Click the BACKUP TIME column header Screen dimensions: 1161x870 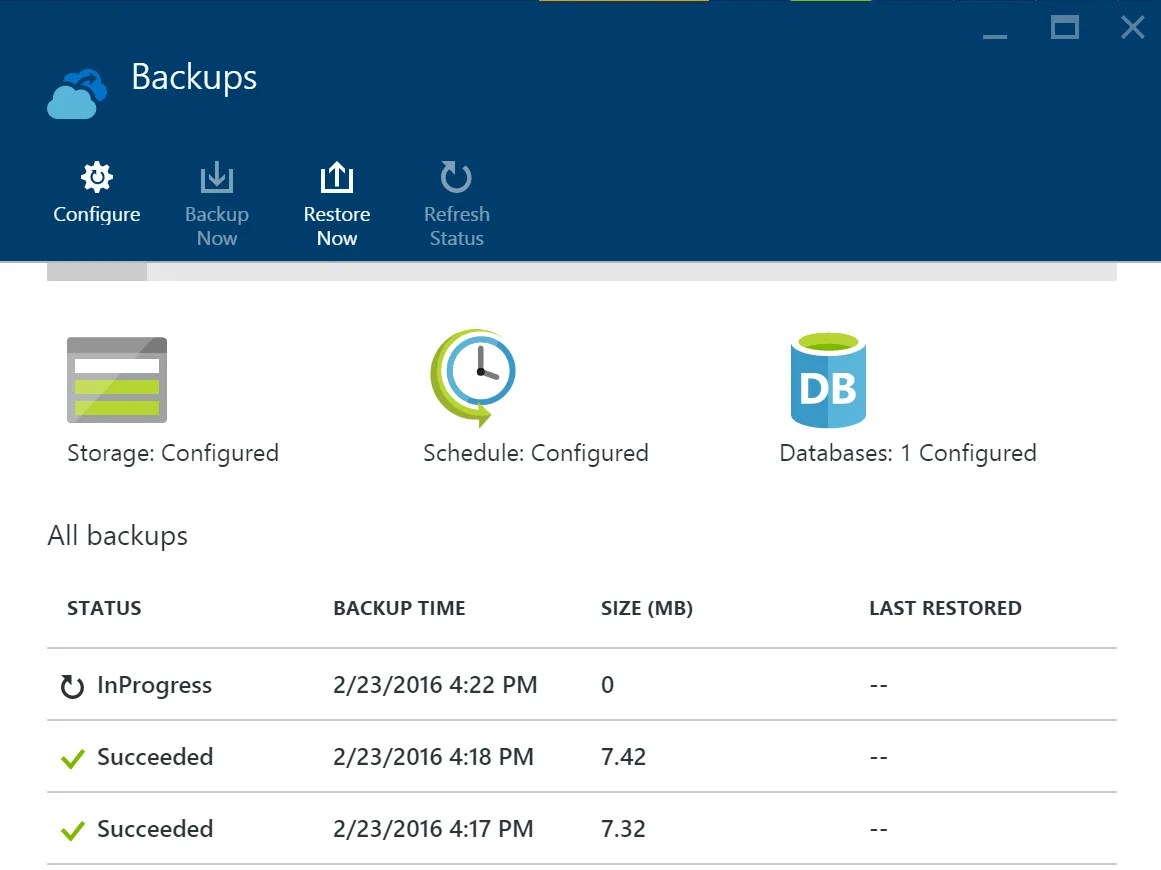pos(399,608)
